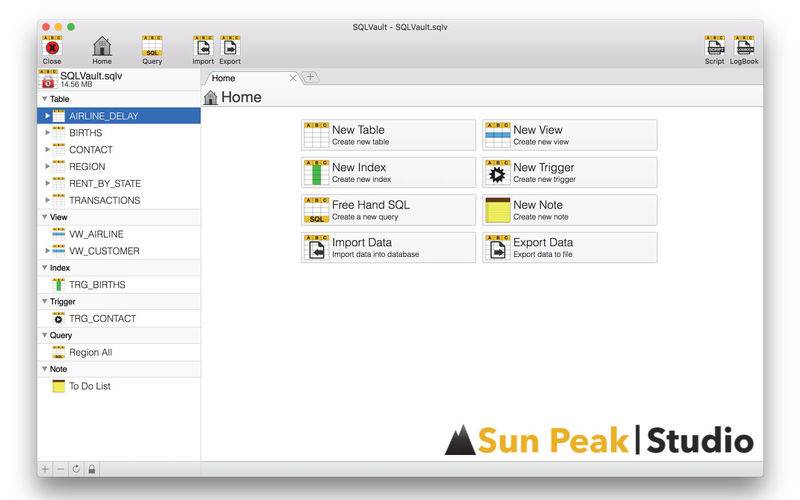Expand the CONTACT table row

[x=47, y=149]
